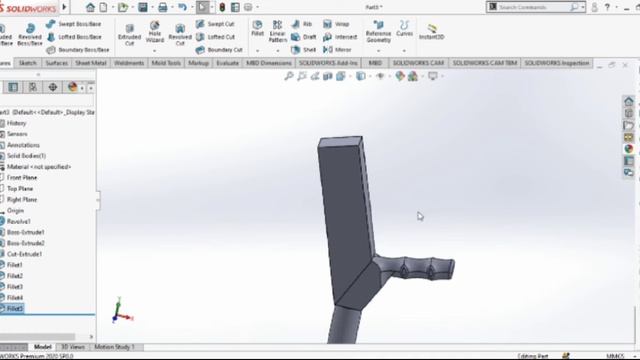The height and width of the screenshot is (360, 640).
Task: Switch to the 3D Views bottom tab
Action: click(x=73, y=347)
